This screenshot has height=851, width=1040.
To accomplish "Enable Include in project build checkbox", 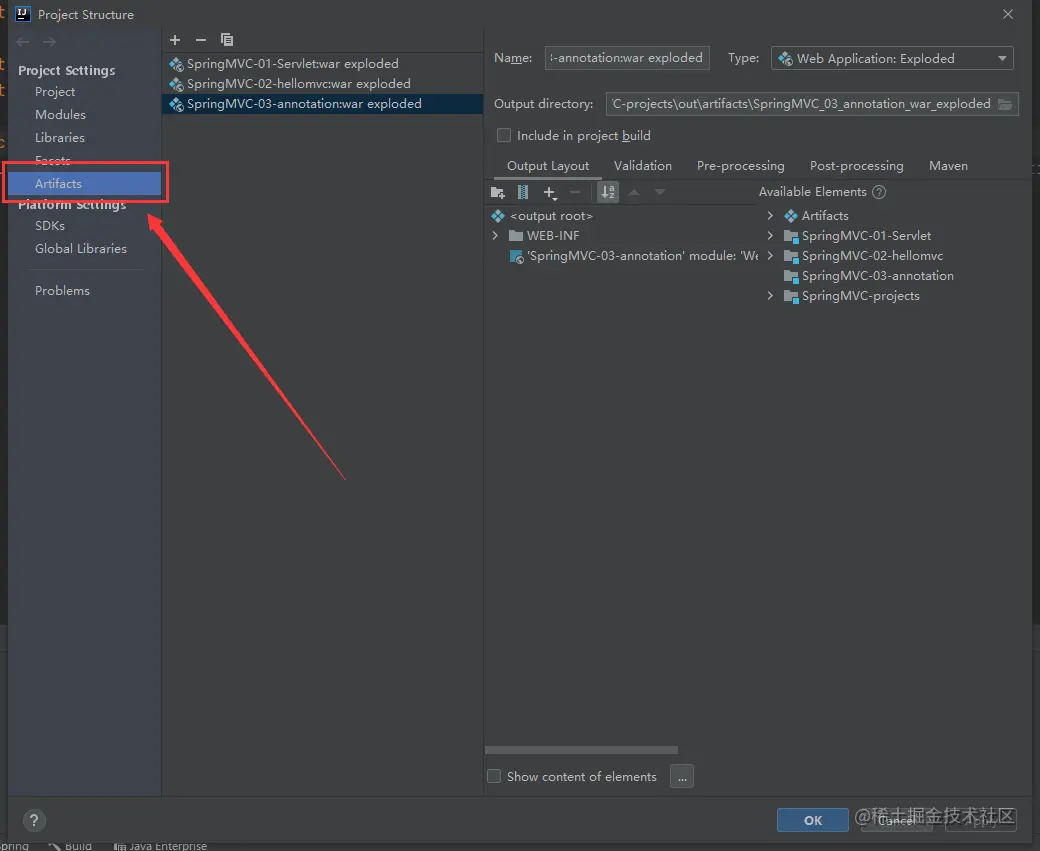I will (504, 135).
